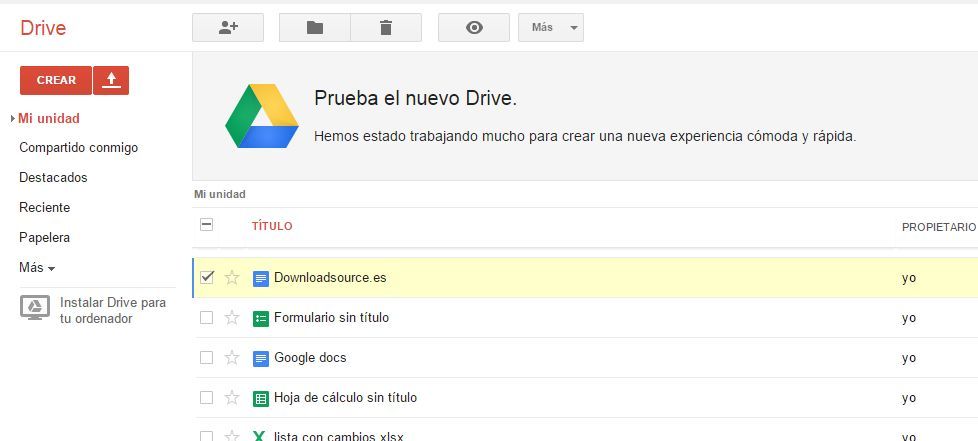This screenshot has height=441, width=978.
Task: Click owner 'yo' in Hoja de cálculo row
Action: tap(909, 398)
